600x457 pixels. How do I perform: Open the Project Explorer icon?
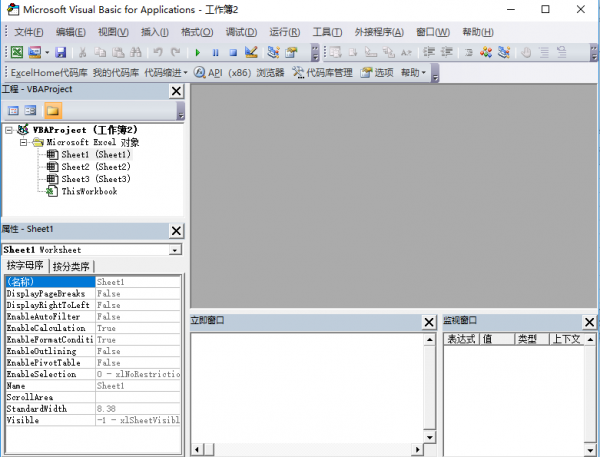[x=273, y=52]
